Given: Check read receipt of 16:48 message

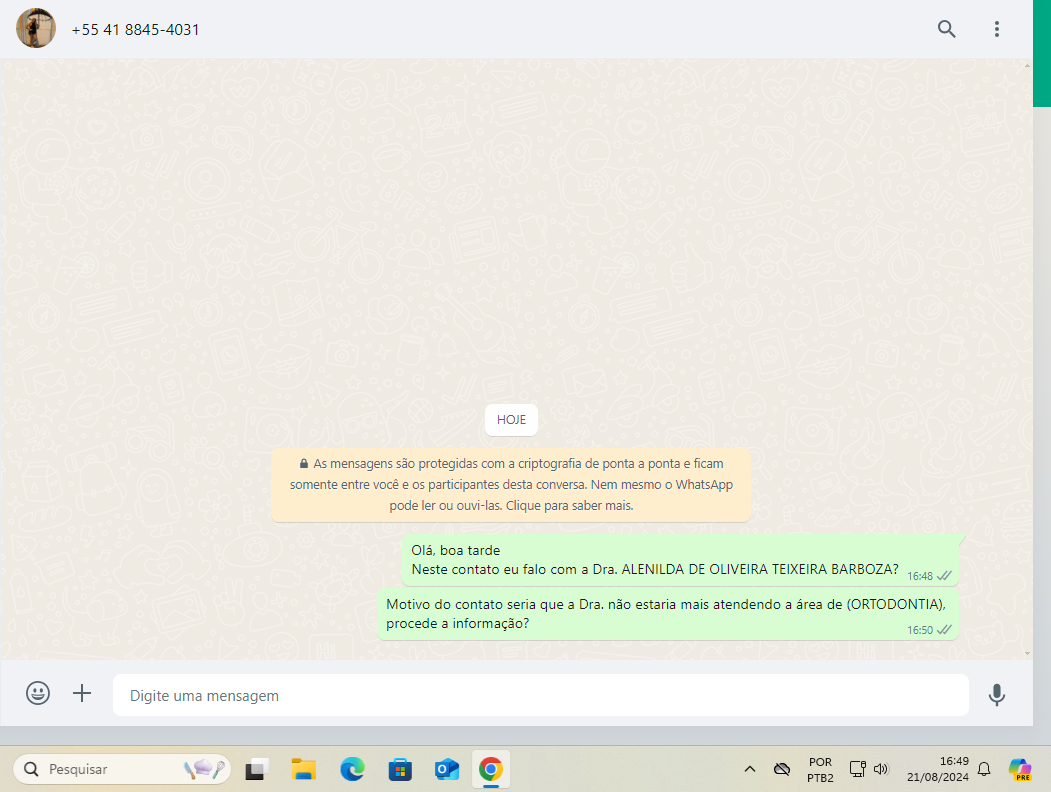Looking at the screenshot, I should point(944,576).
